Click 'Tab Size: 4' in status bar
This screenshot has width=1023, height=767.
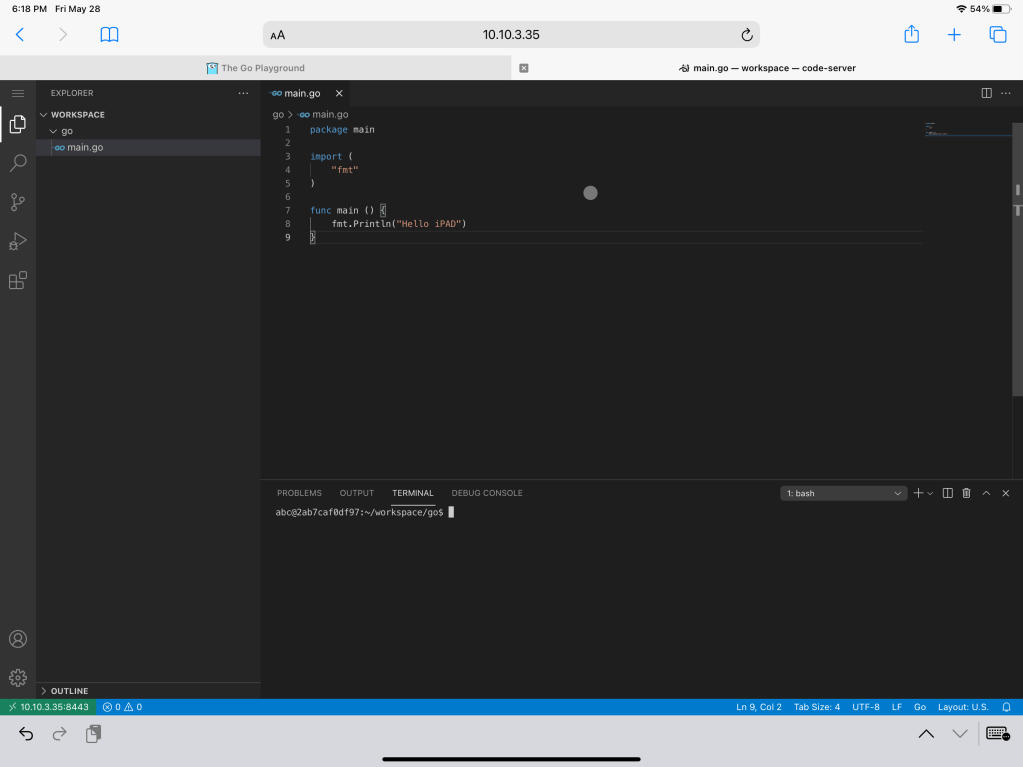click(817, 707)
